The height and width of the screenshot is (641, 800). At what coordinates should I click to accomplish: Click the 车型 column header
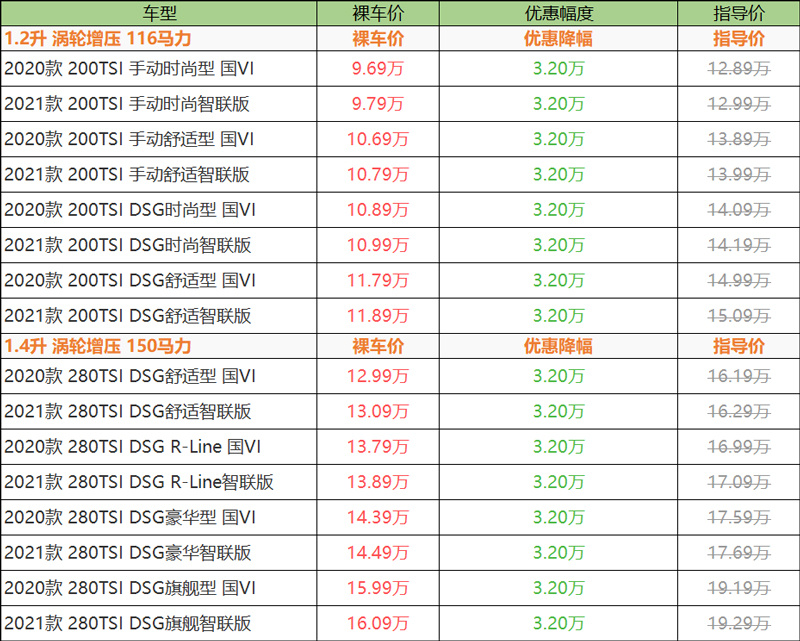(x=159, y=13)
